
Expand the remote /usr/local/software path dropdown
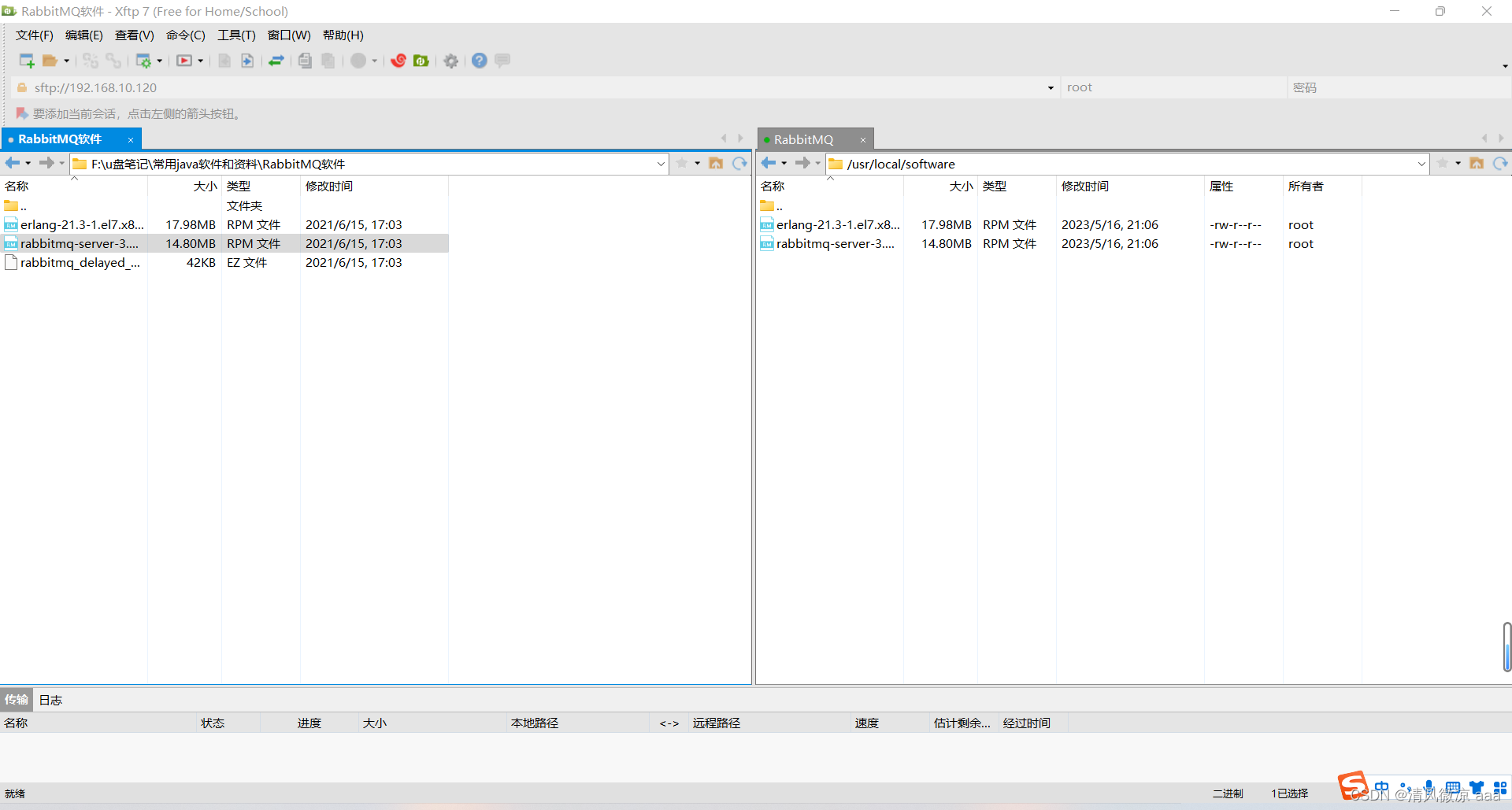[1421, 164]
